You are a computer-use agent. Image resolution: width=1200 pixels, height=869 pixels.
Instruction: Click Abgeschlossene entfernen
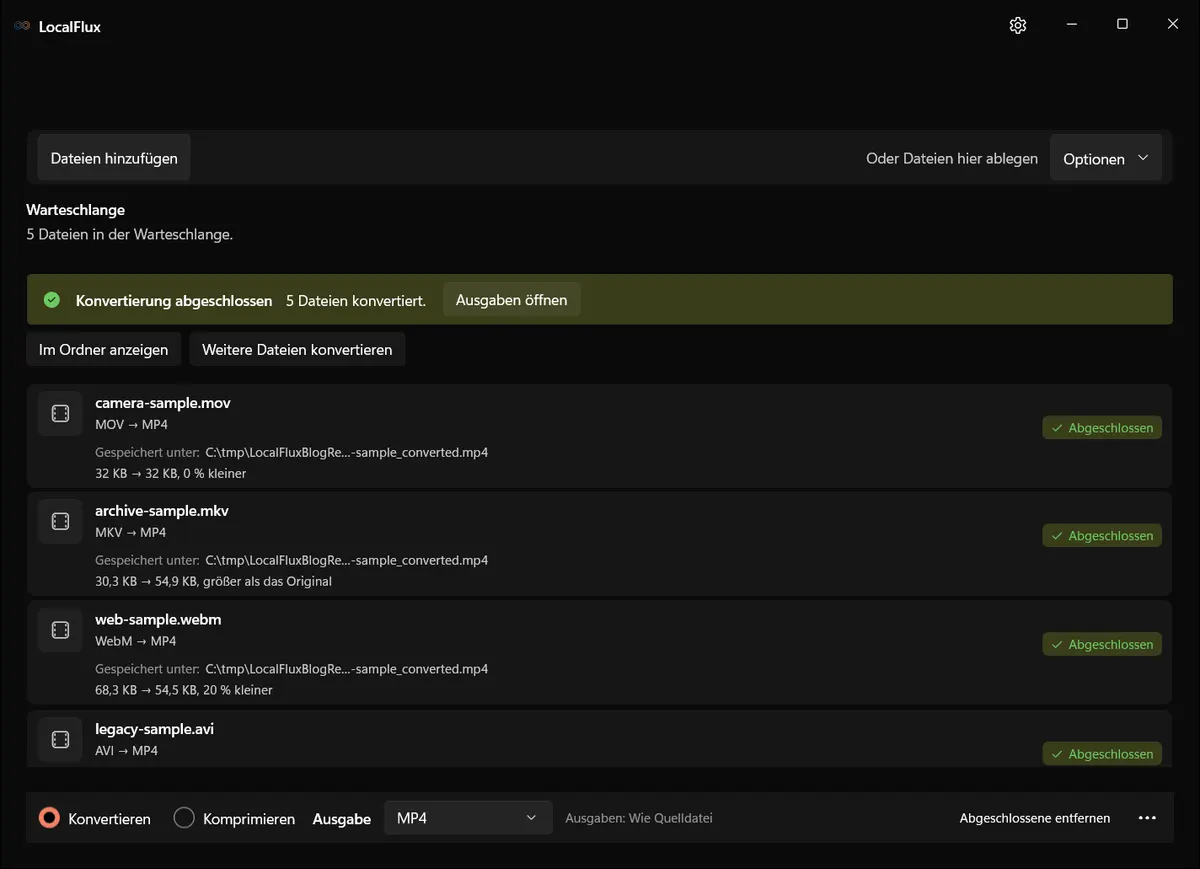click(x=1035, y=818)
